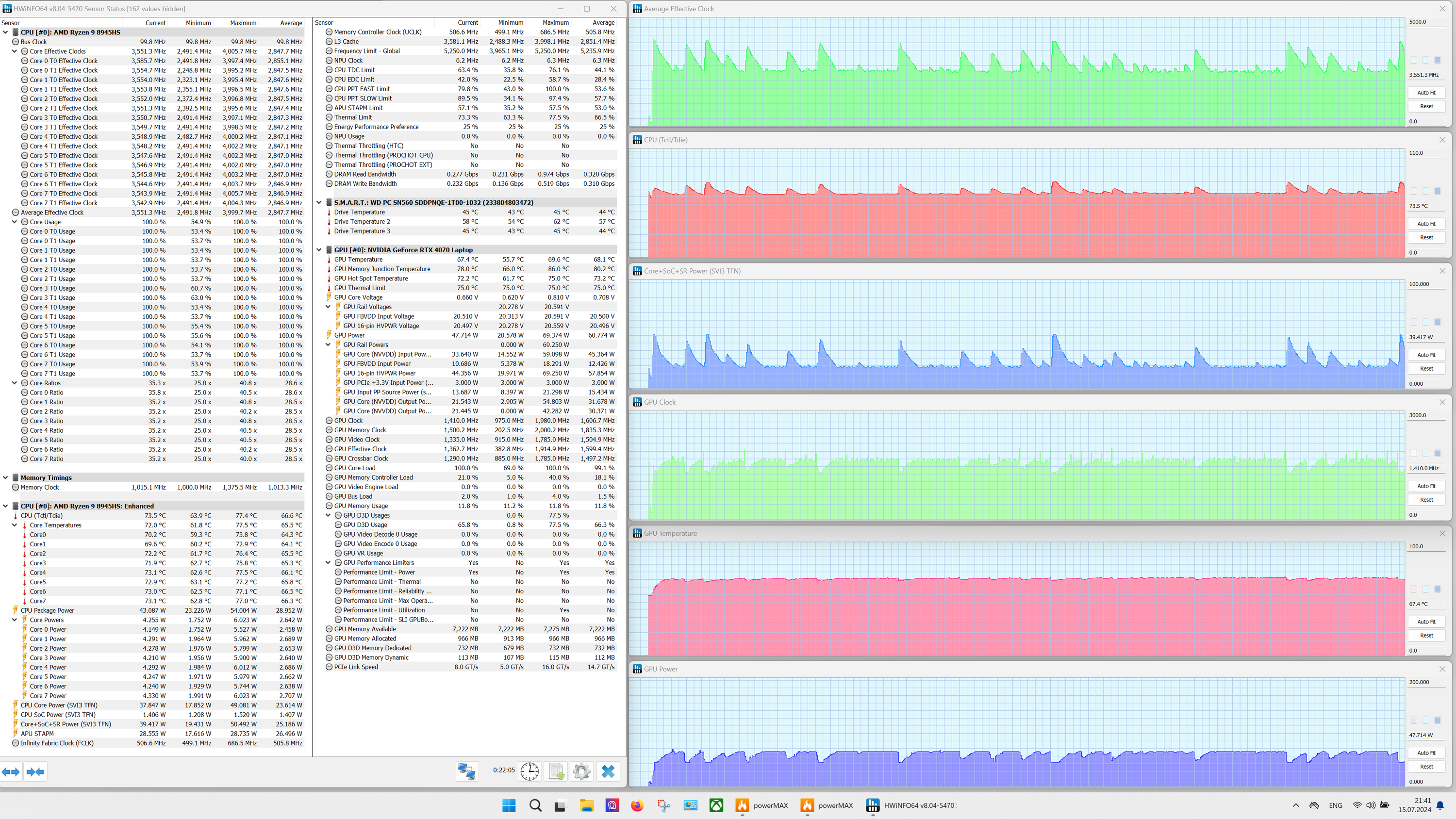Select the GPU Hot Spot Temperature row
The height and width of the screenshot is (819, 1456).
coord(371,278)
